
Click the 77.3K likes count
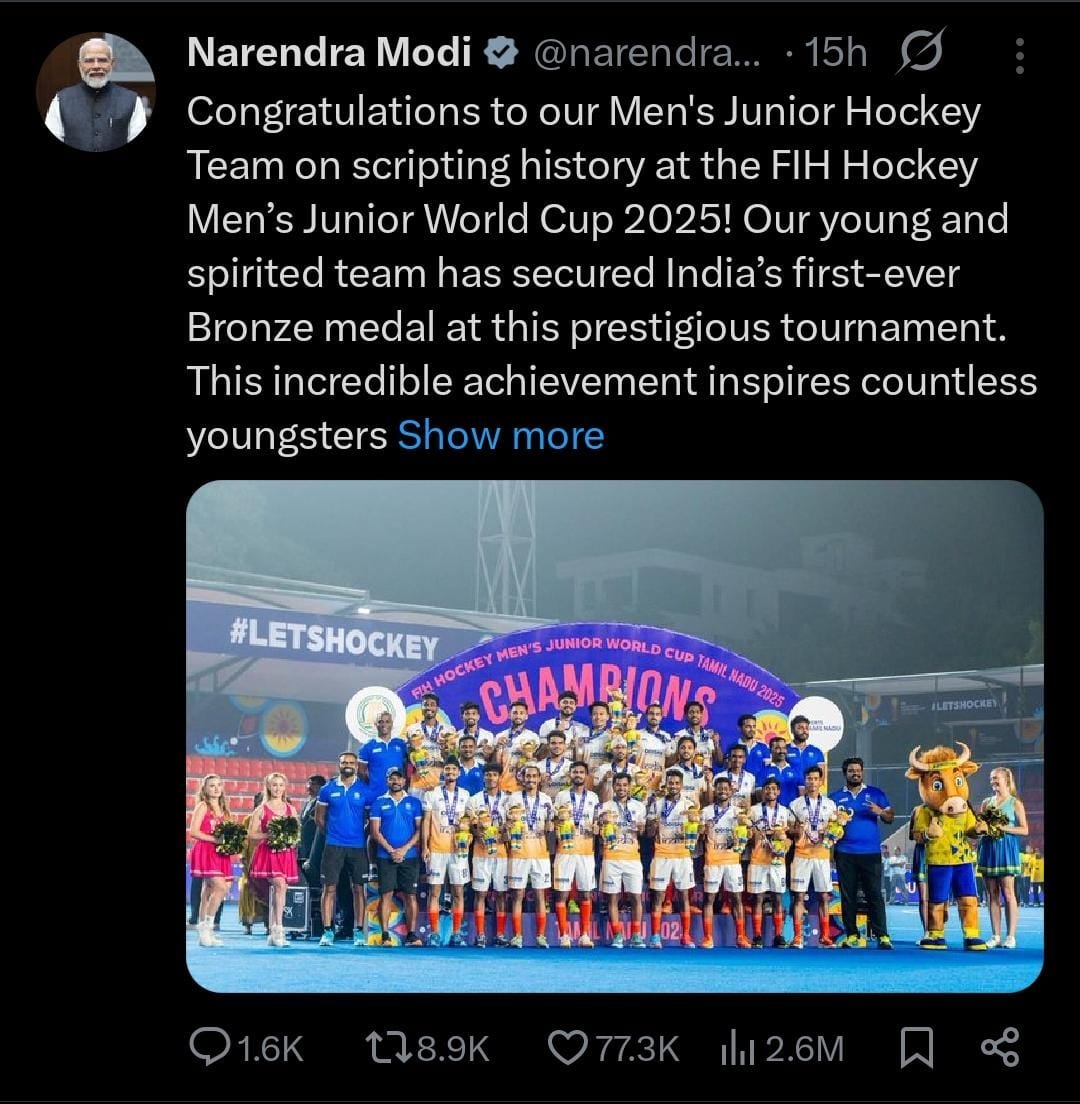click(x=638, y=1048)
